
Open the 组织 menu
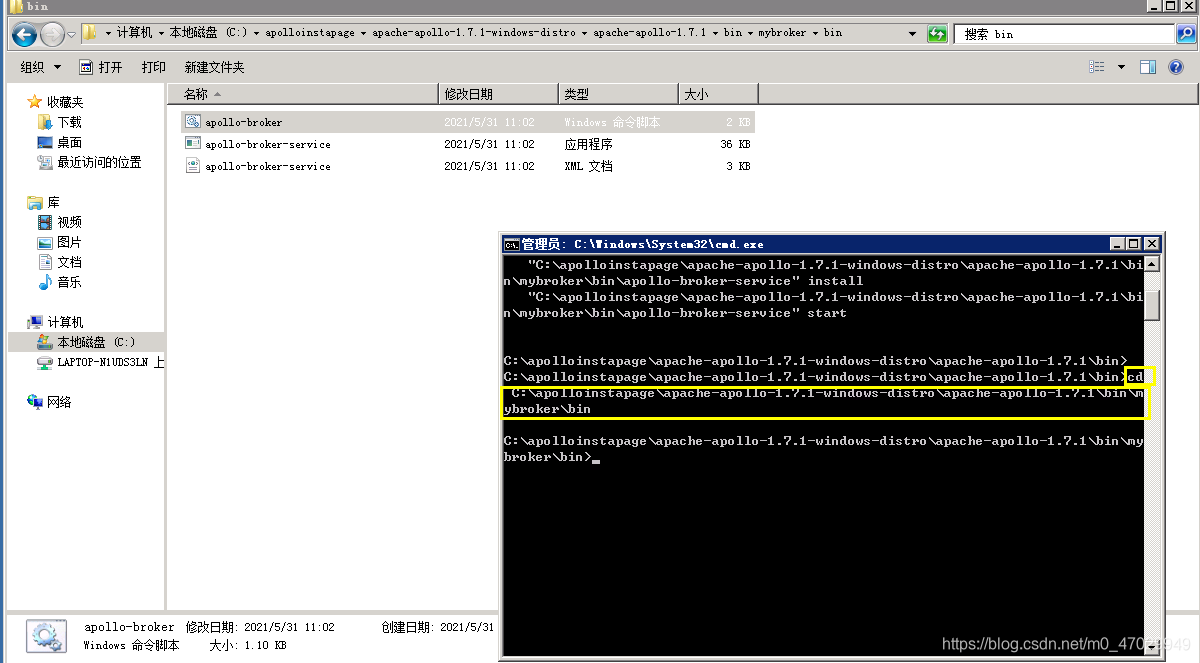pos(41,67)
